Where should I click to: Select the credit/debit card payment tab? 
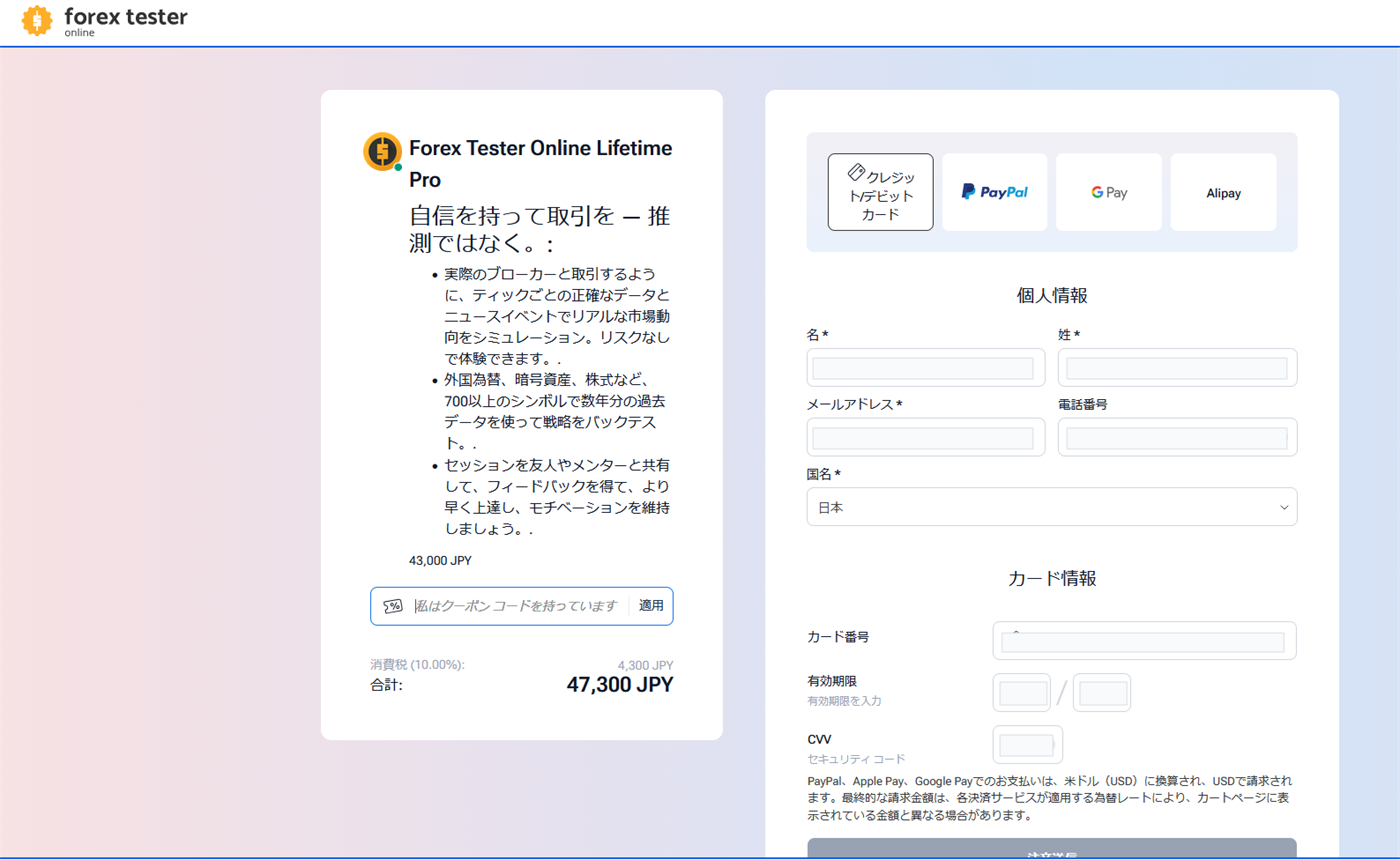click(x=881, y=192)
